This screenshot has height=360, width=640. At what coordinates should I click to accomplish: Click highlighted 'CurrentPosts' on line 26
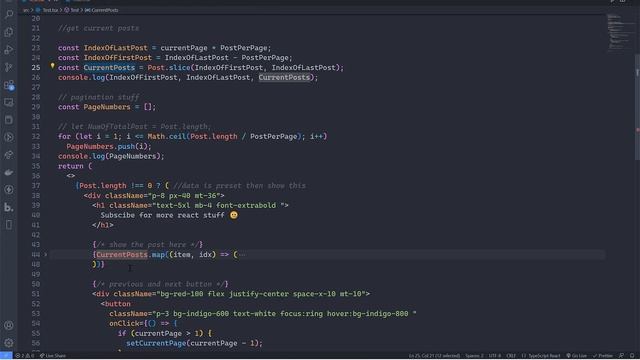[x=284, y=77]
